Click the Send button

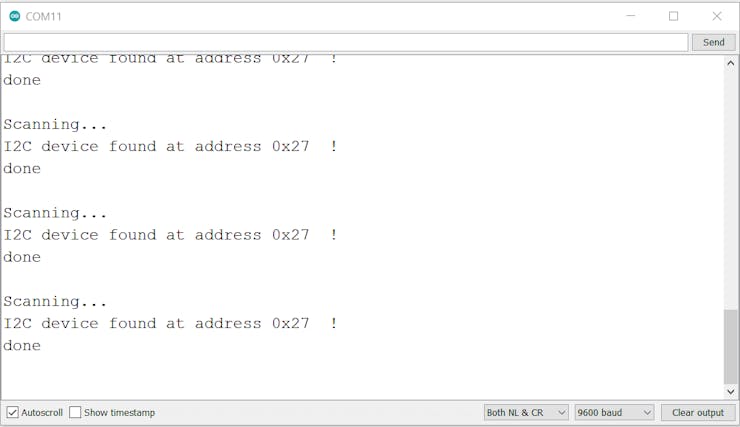tap(714, 42)
